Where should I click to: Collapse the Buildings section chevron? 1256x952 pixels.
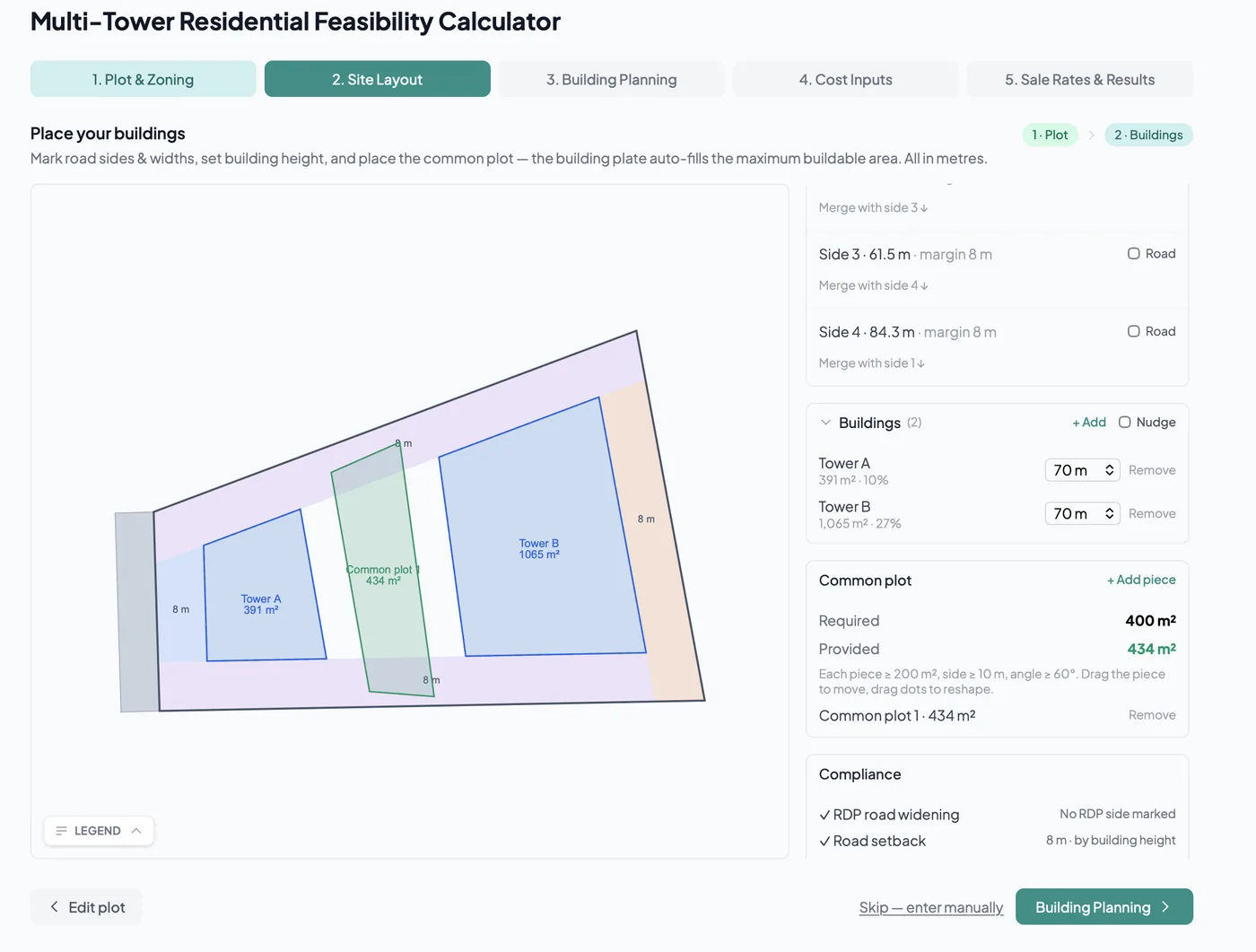825,422
